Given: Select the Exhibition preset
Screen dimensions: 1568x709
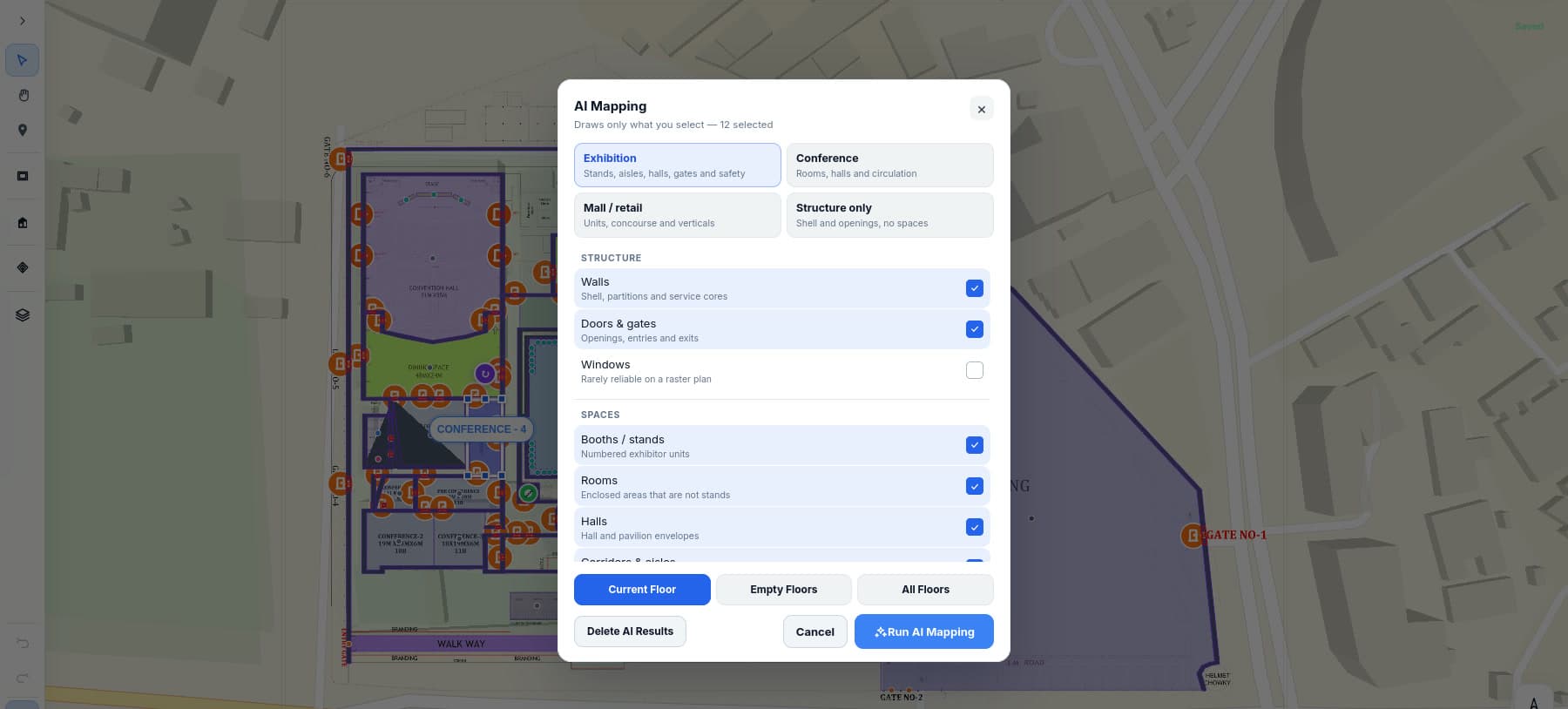Looking at the screenshot, I should point(678,165).
